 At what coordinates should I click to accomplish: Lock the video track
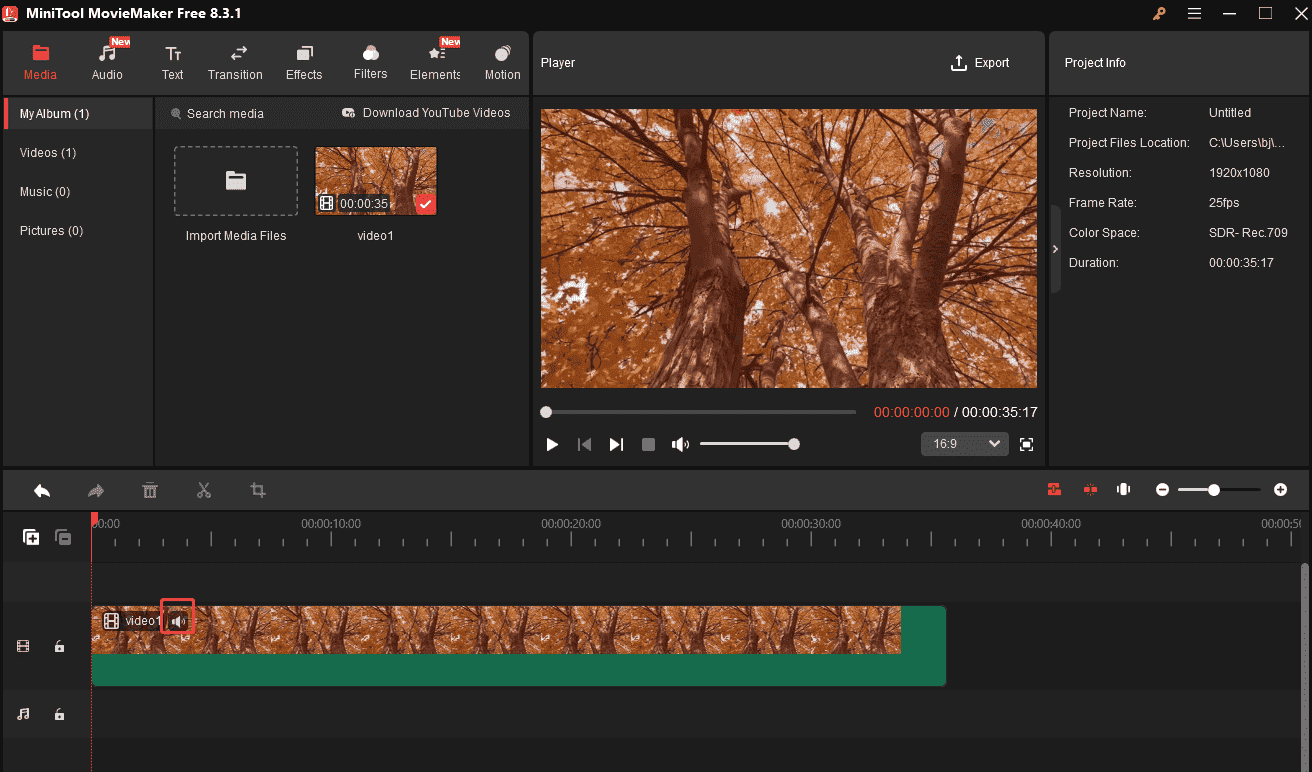click(59, 646)
